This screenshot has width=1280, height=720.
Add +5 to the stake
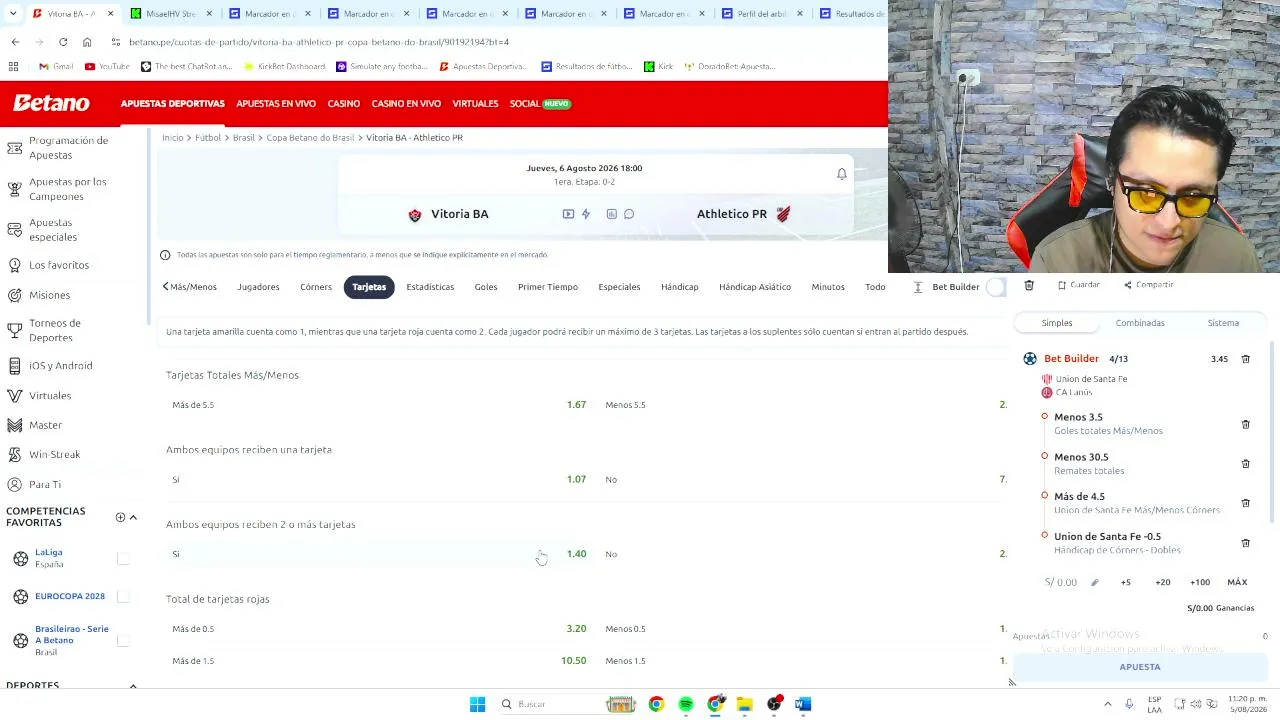[x=1126, y=582]
